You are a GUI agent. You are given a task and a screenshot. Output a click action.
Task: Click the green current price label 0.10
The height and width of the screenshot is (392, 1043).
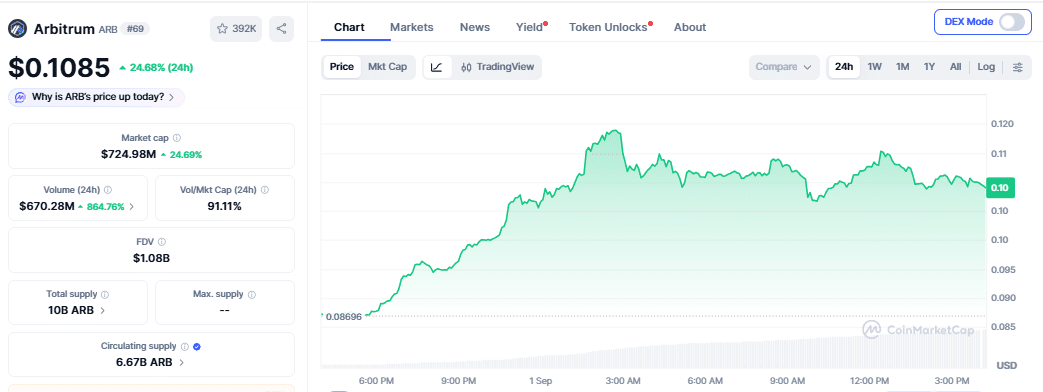(999, 188)
